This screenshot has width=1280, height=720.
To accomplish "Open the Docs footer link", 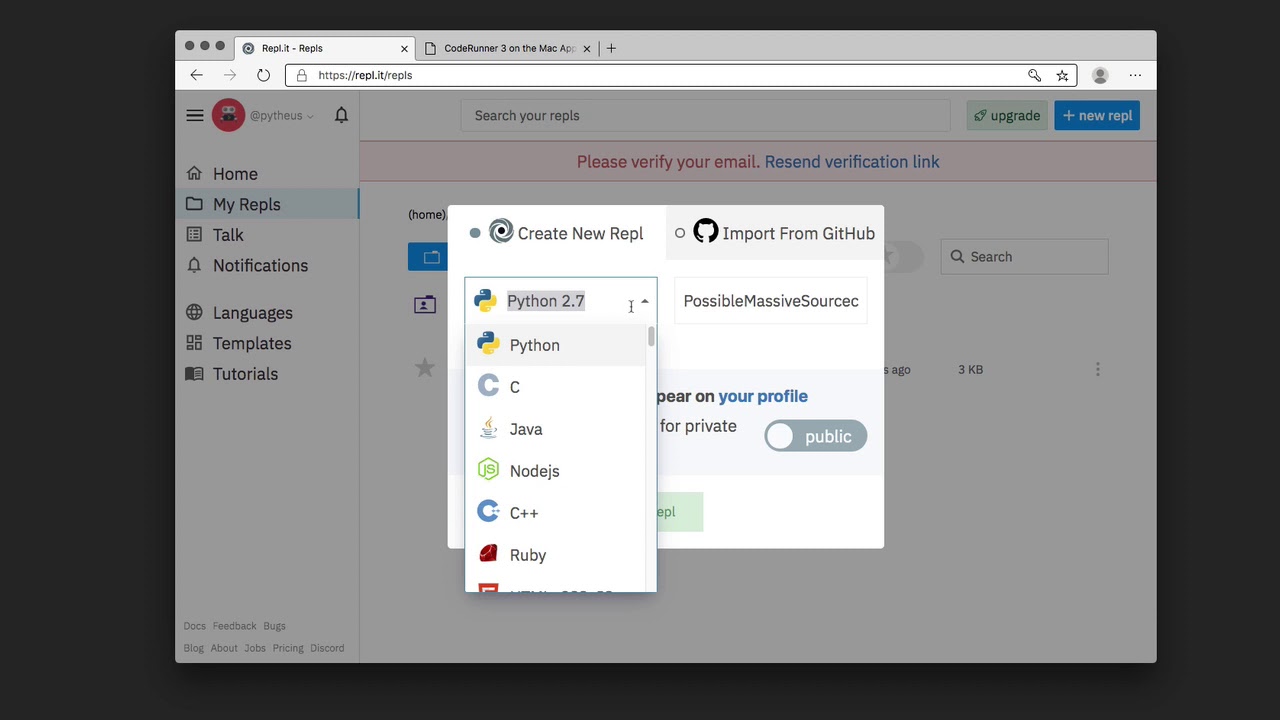I will tap(194, 626).
